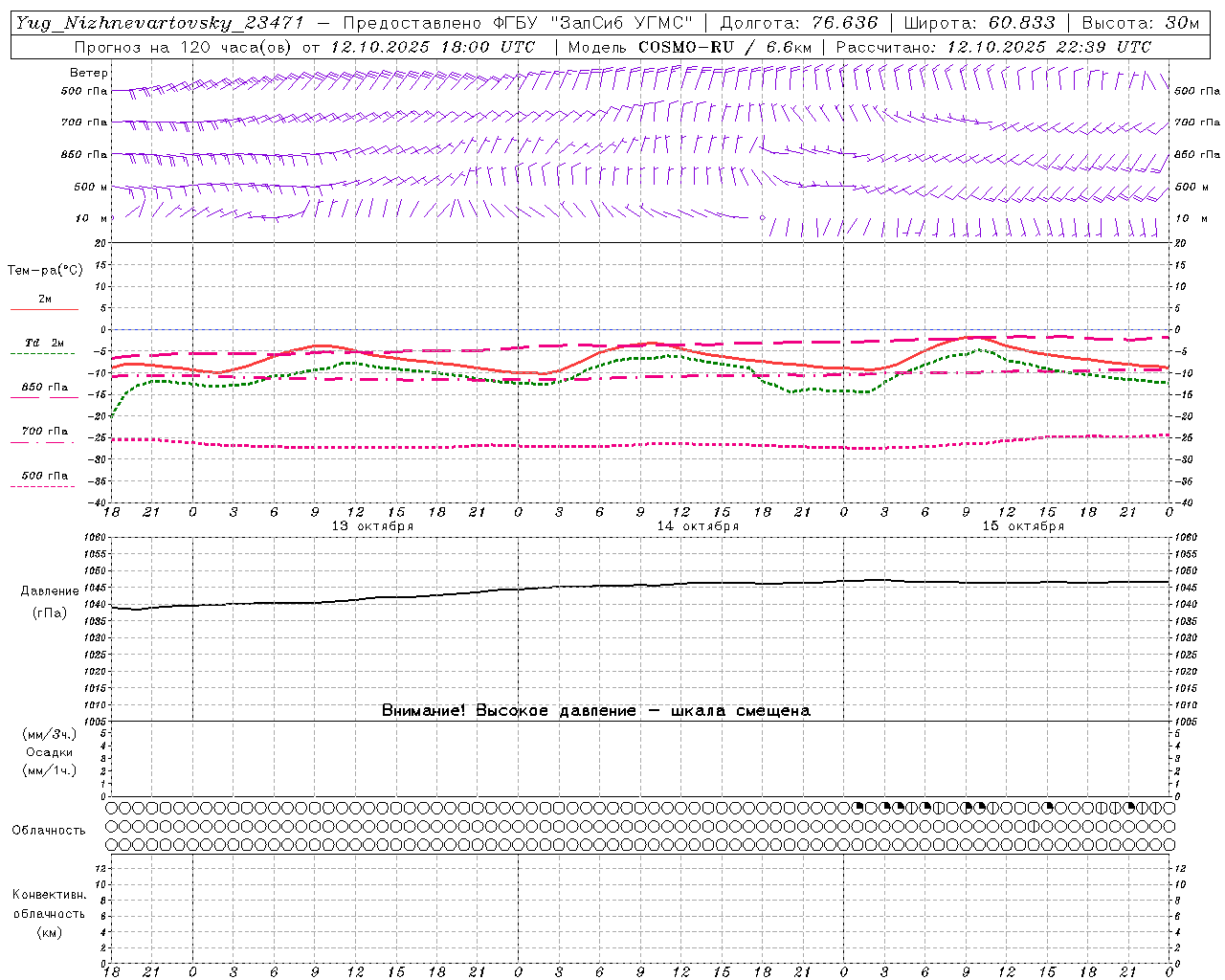Click the Конвективн. label
Viewport: 1225px width, 980px height.
tap(49, 895)
